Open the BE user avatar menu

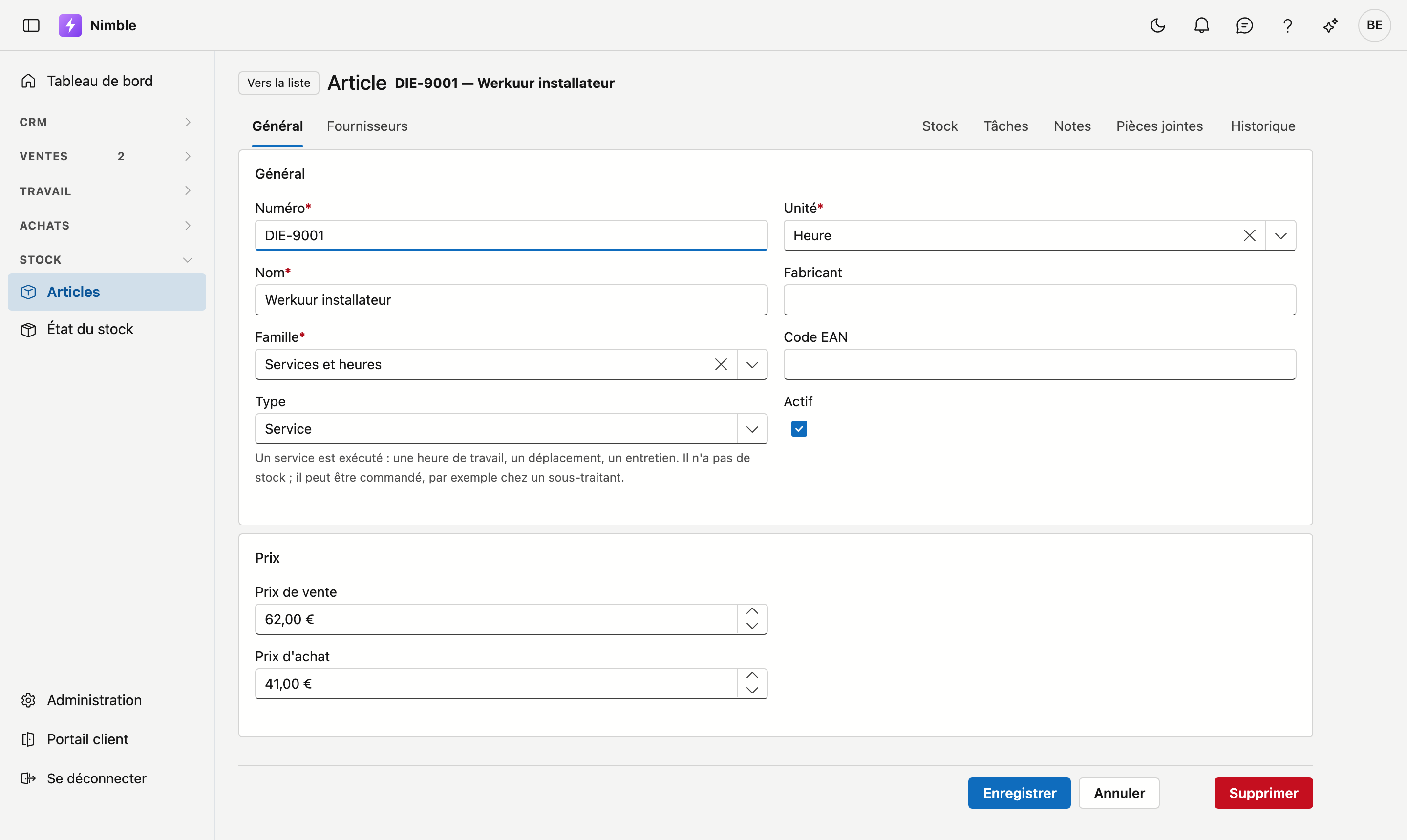pos(1374,25)
